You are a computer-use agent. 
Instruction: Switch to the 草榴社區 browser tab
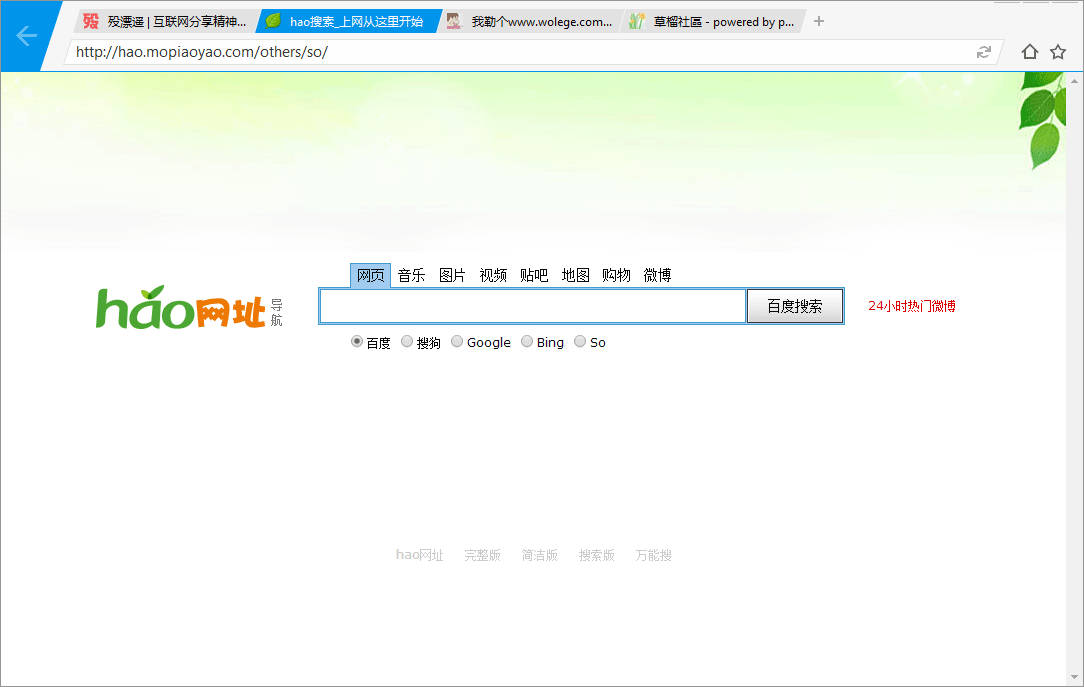[714, 21]
